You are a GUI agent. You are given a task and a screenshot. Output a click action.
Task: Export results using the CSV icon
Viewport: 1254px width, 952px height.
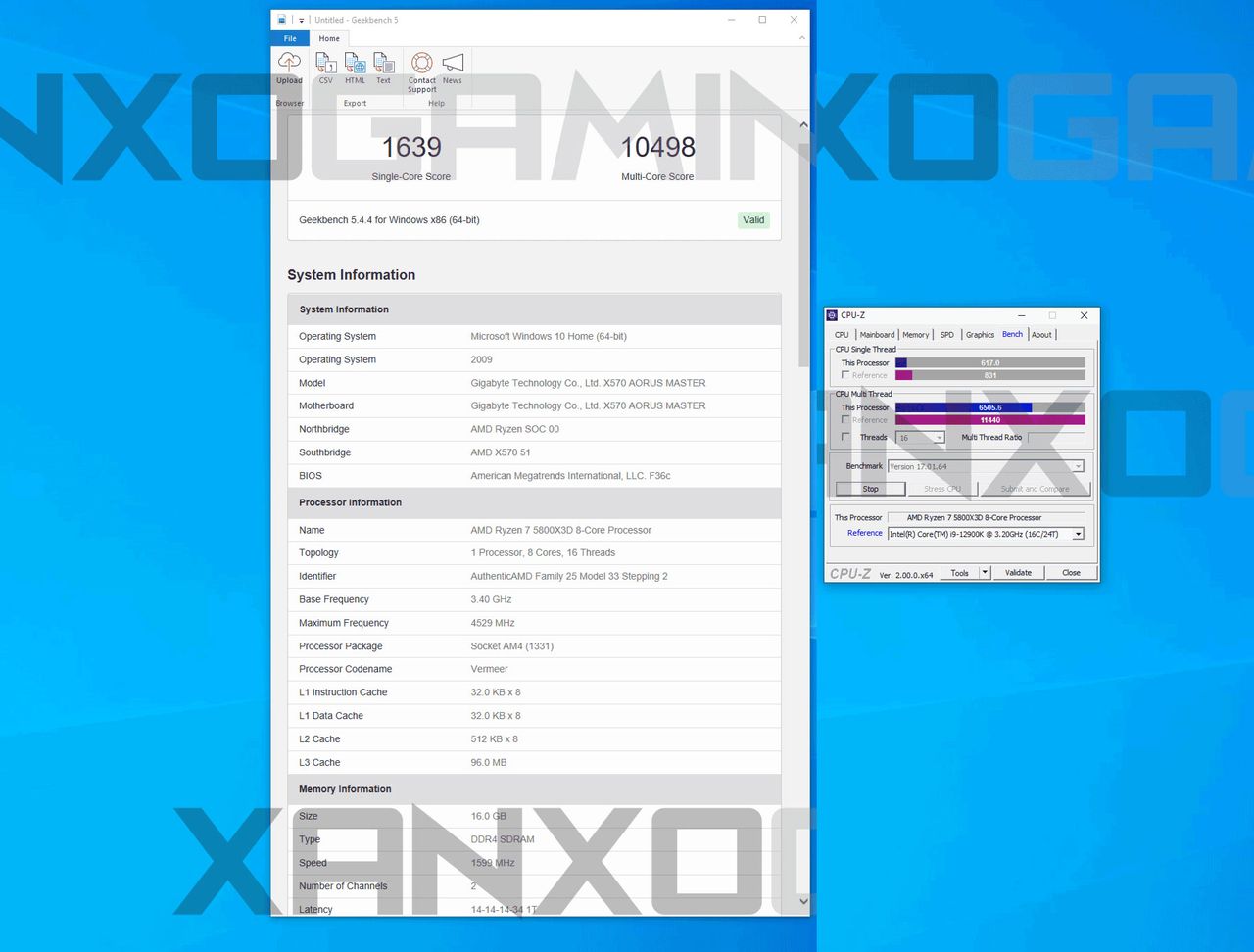tap(326, 64)
